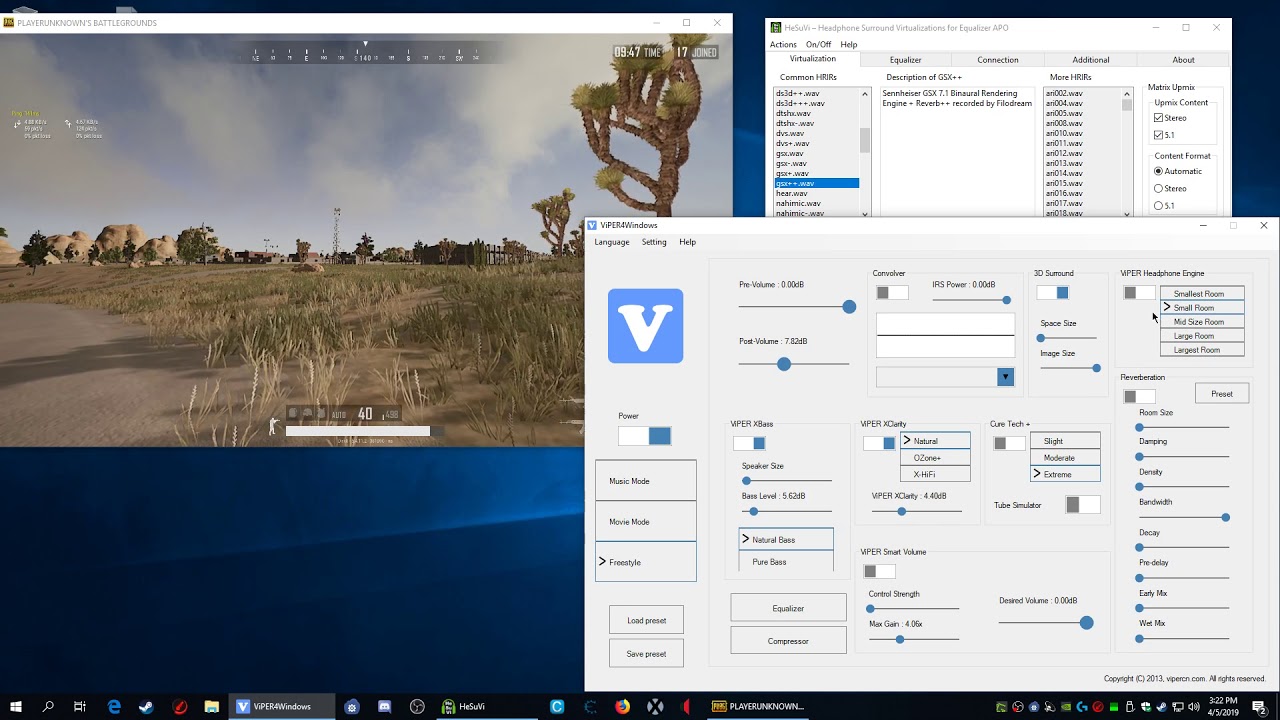1280x720 pixels.
Task: Open Discord from the taskbar
Action: click(385, 706)
